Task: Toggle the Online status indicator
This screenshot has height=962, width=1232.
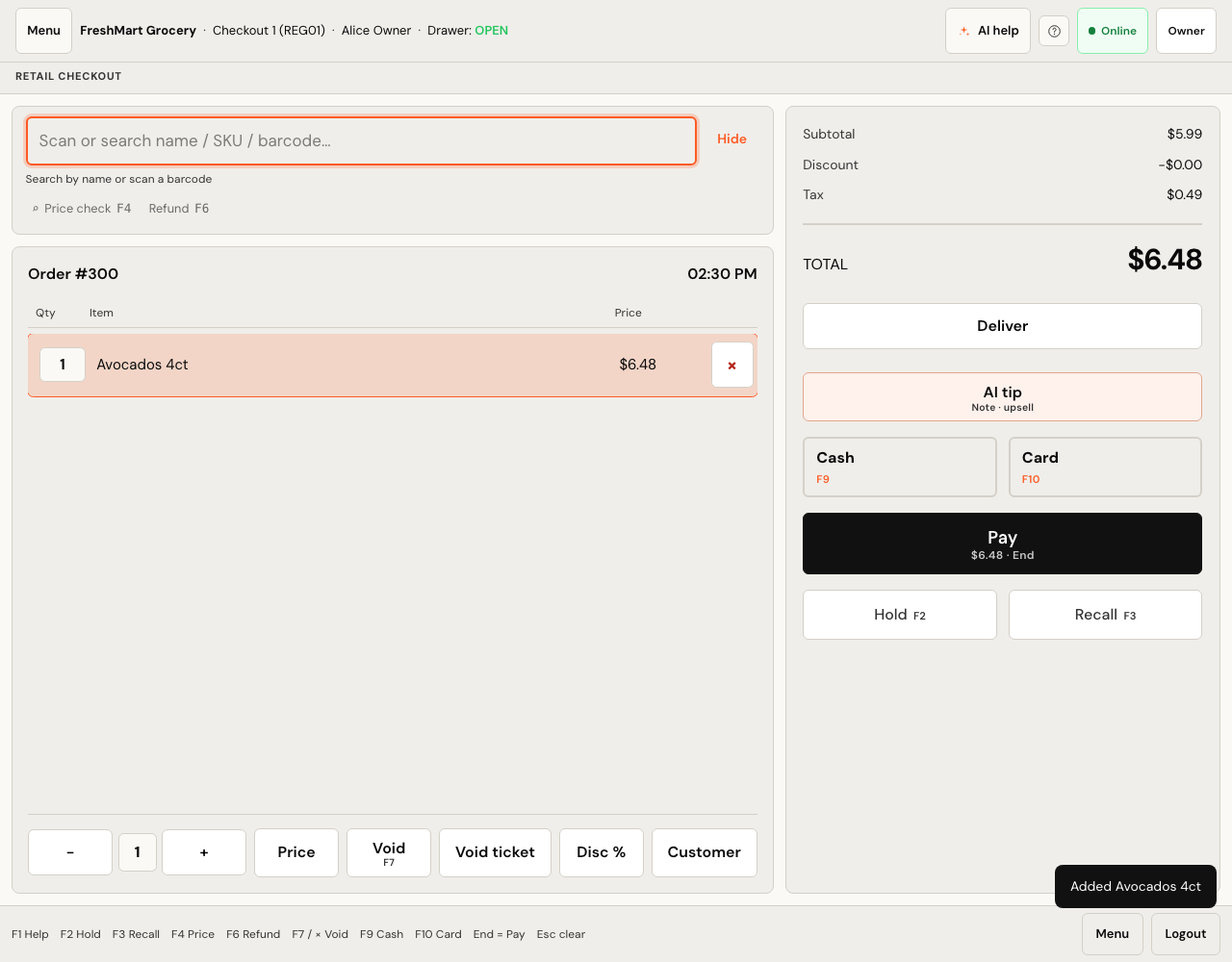Action: 1113,31
